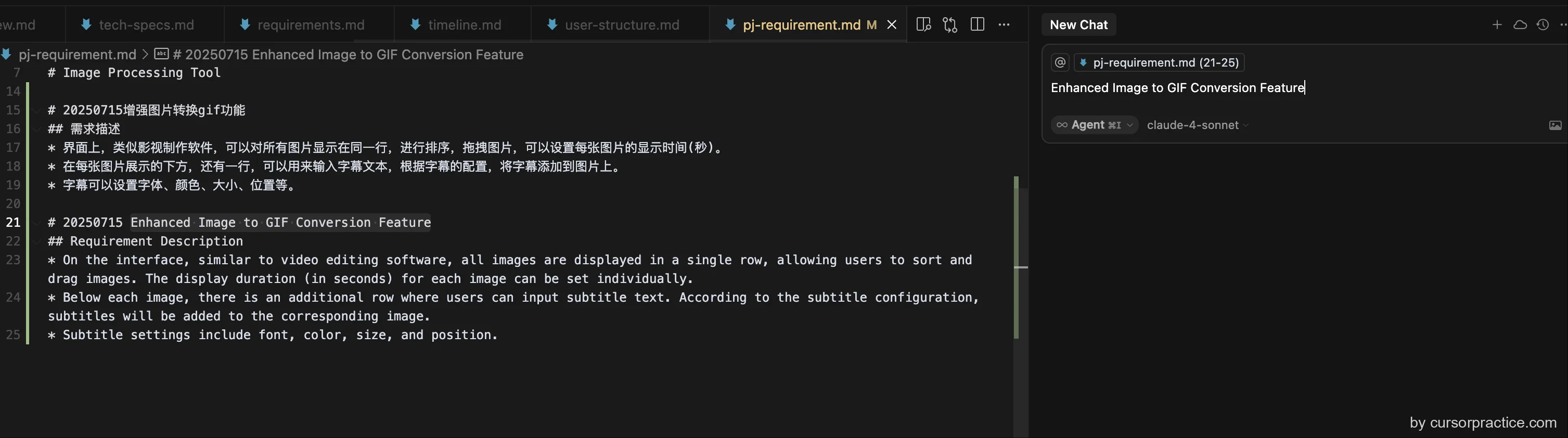Click the pj-requirement.md (21-25) context chip

pyautogui.click(x=1159, y=62)
